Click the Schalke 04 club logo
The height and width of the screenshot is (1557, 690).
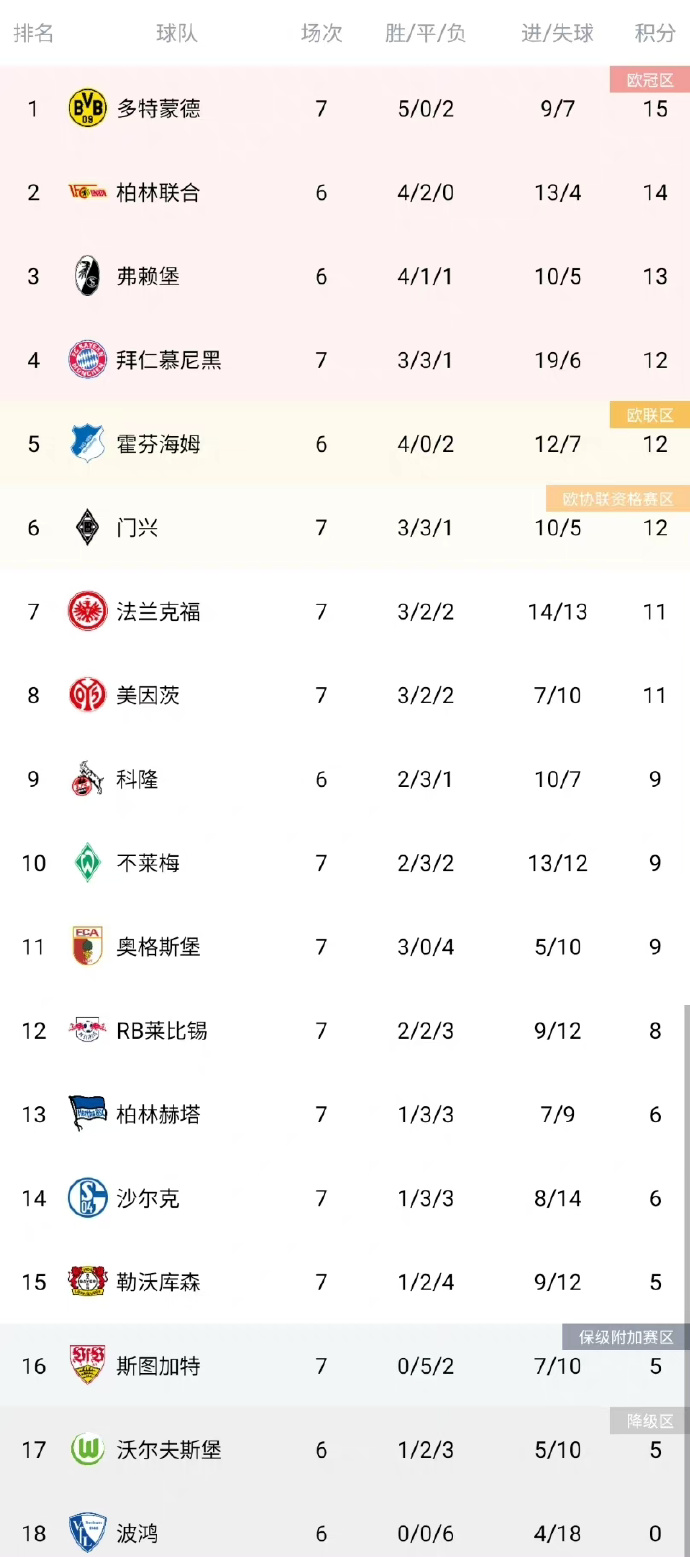pos(87,1198)
